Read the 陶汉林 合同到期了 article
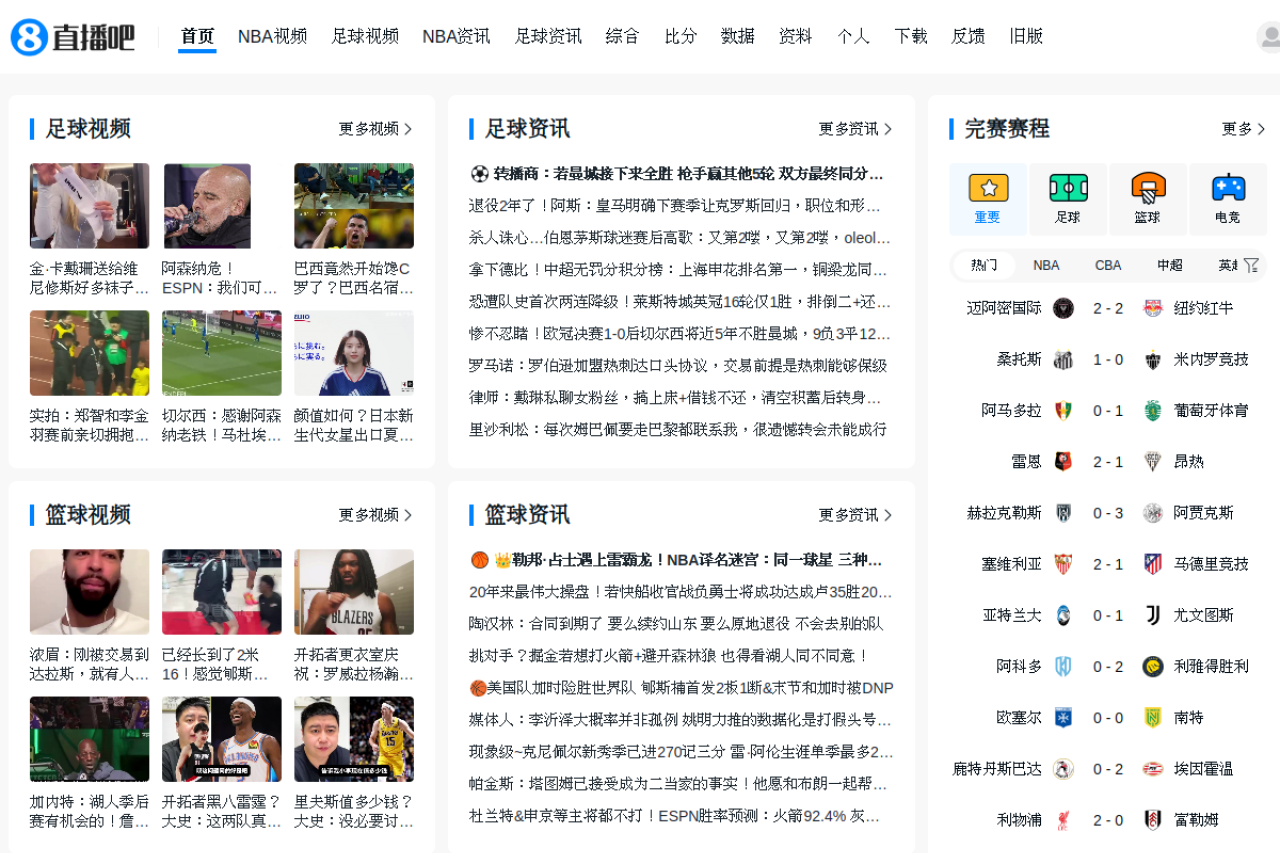 pyautogui.click(x=676, y=624)
